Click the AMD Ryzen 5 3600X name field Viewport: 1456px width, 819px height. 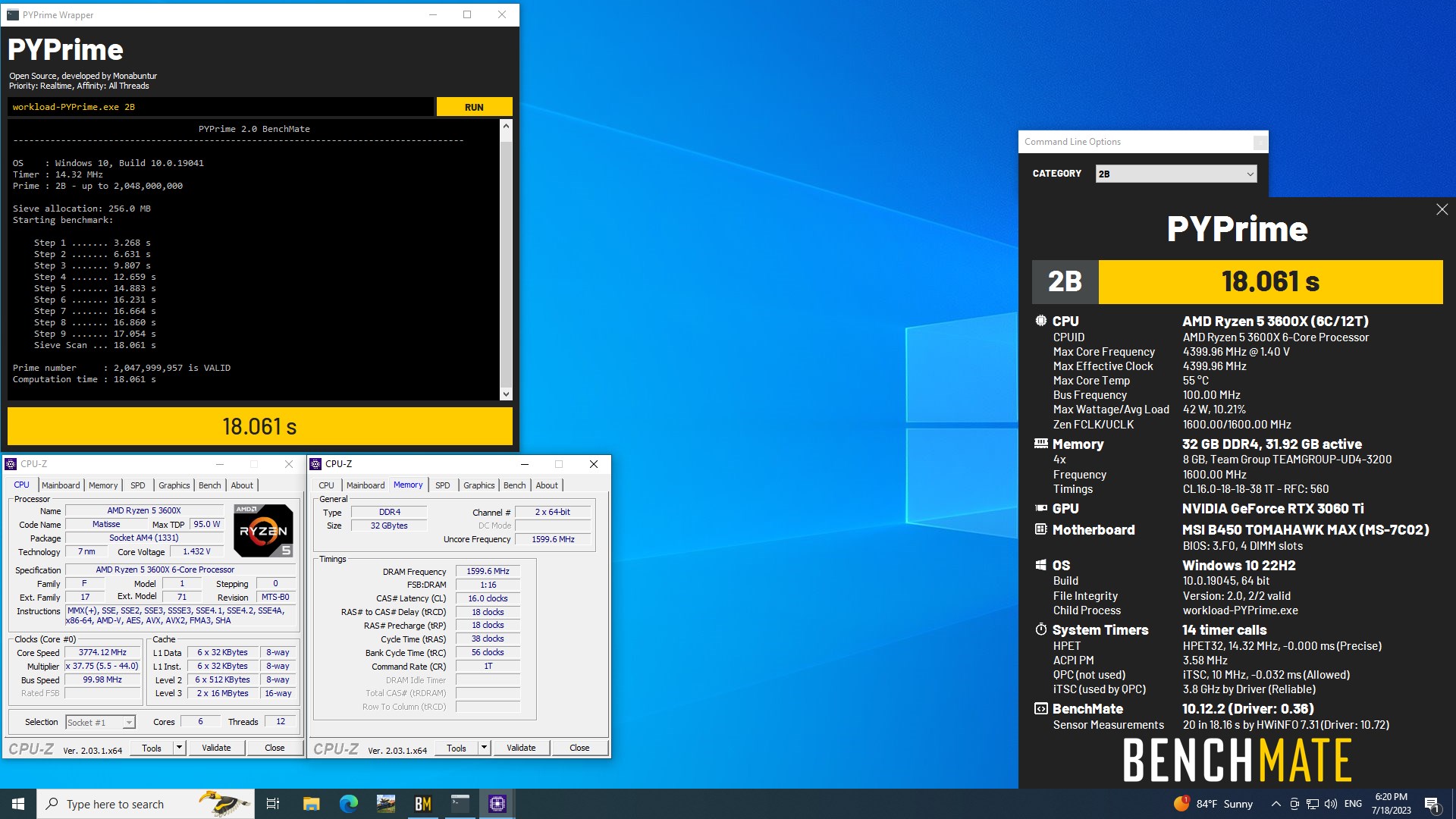click(x=144, y=510)
